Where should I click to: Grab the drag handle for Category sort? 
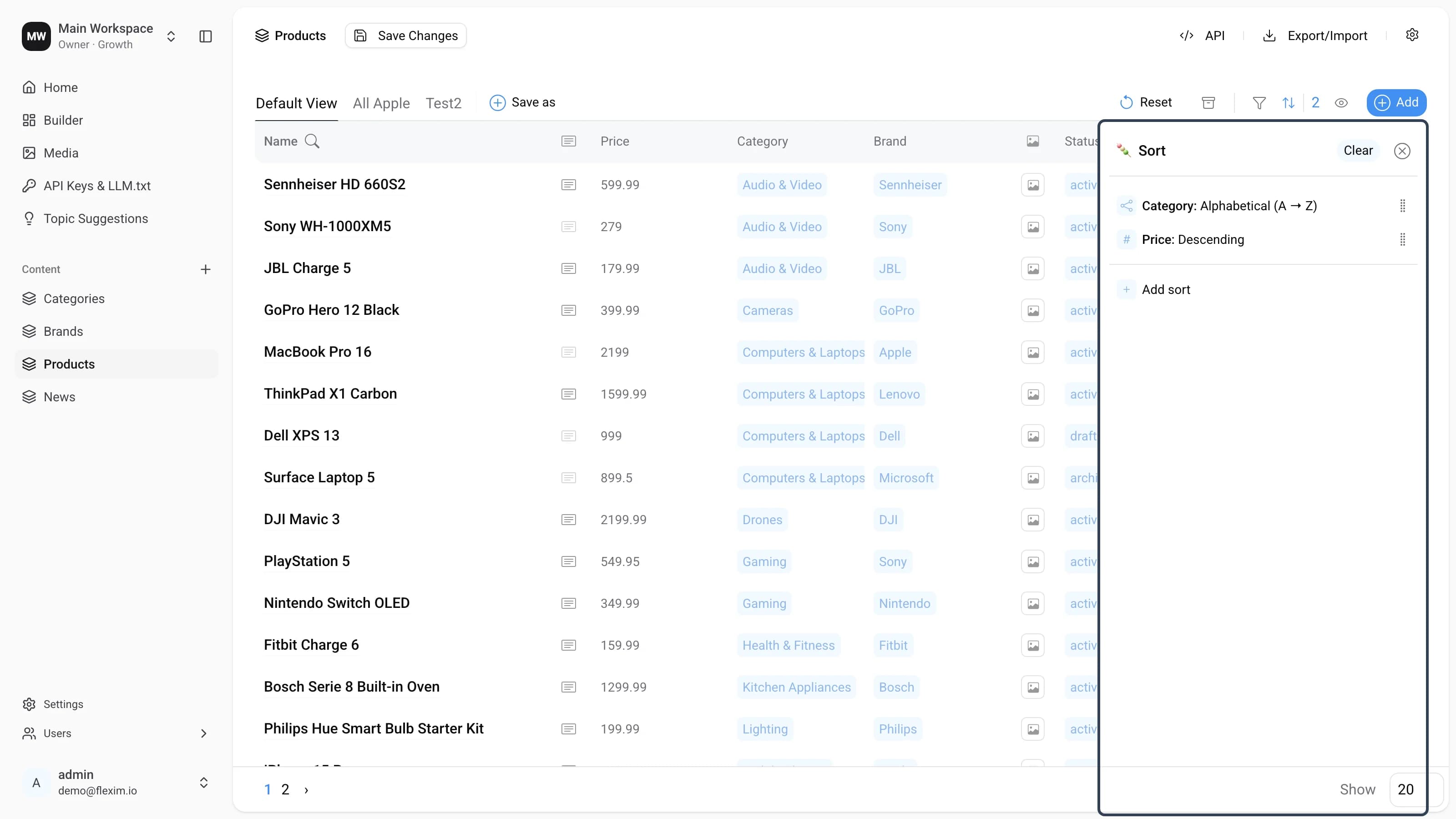tap(1402, 206)
